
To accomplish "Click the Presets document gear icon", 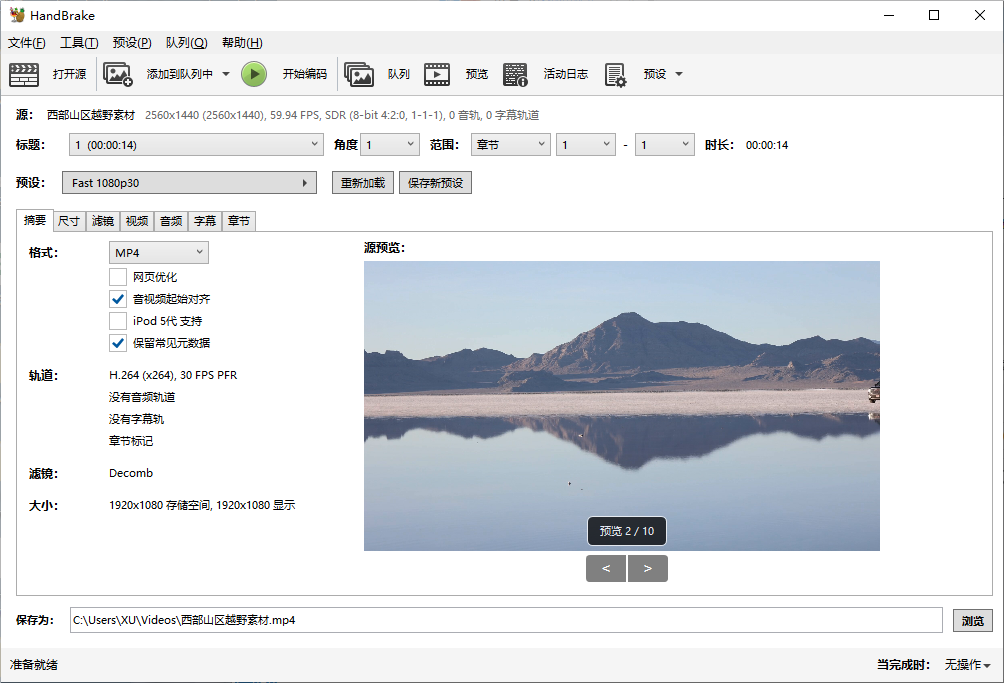I will pyautogui.click(x=615, y=74).
